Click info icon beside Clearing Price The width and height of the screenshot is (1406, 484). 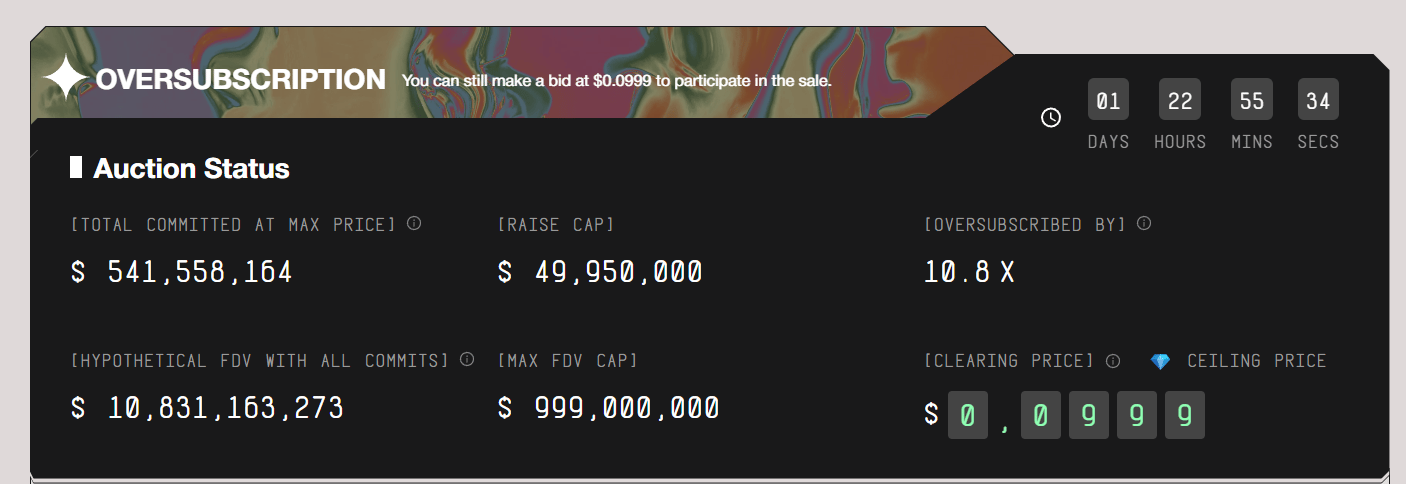[1113, 360]
